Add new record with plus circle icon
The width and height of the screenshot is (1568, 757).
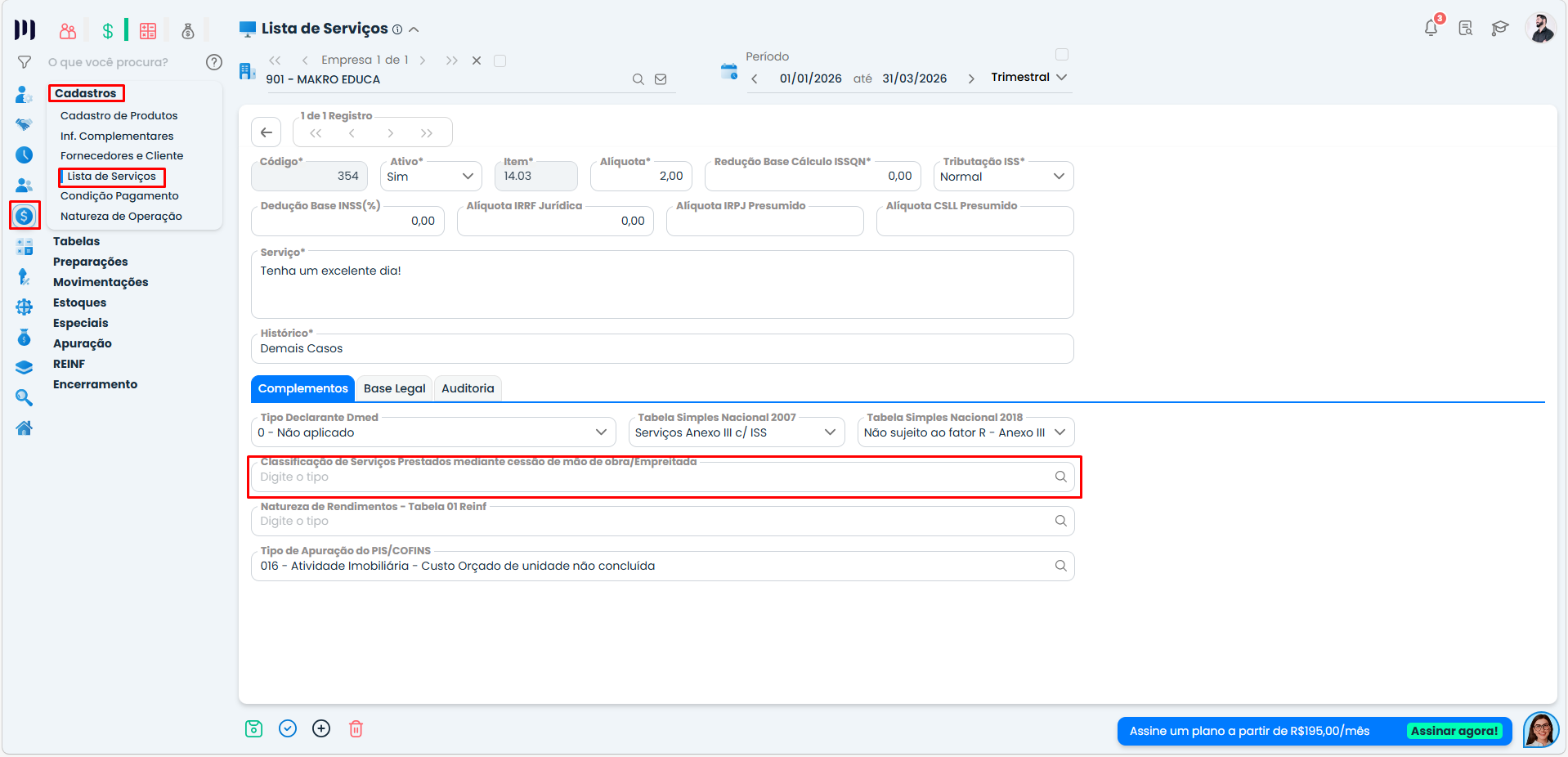(x=321, y=728)
